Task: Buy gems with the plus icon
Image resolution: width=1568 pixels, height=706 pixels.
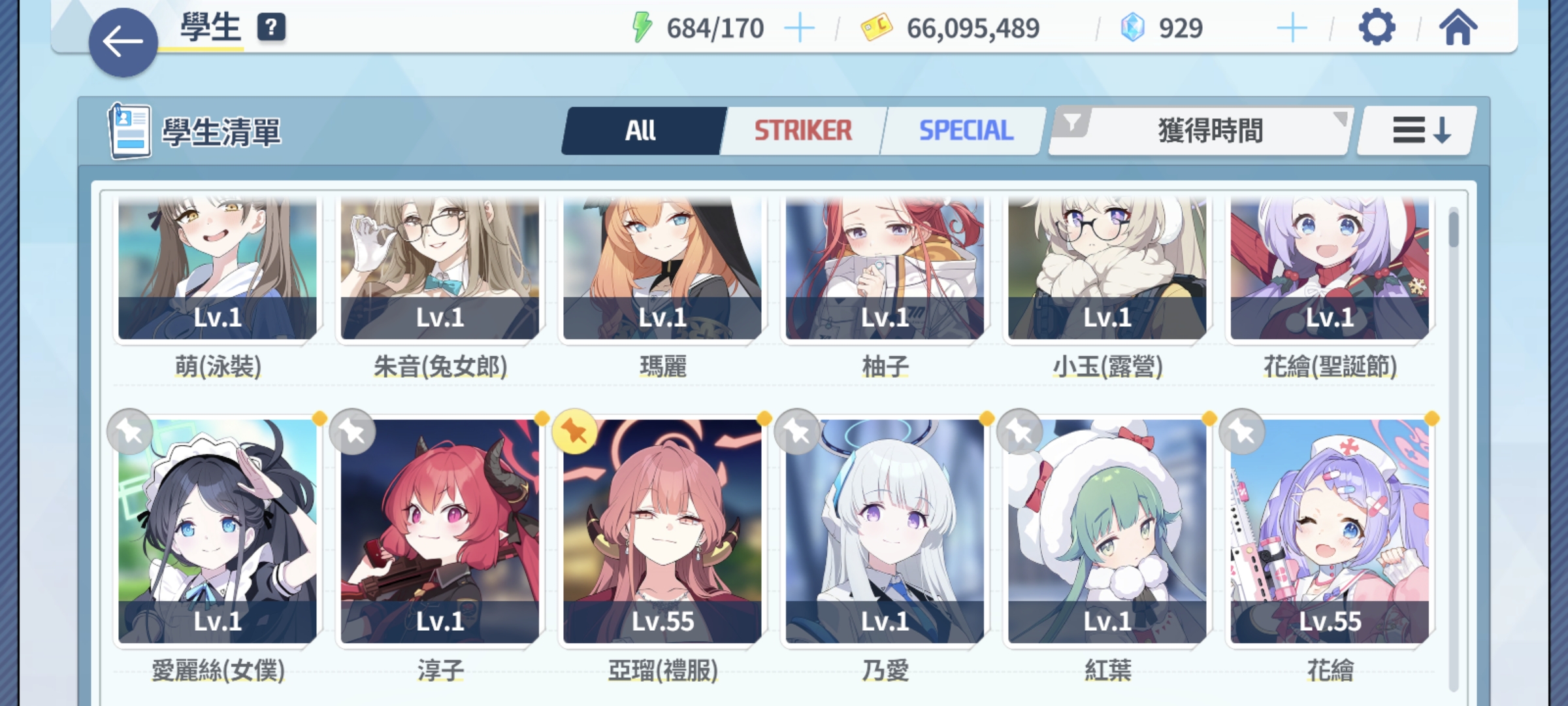Action: coord(1292,28)
